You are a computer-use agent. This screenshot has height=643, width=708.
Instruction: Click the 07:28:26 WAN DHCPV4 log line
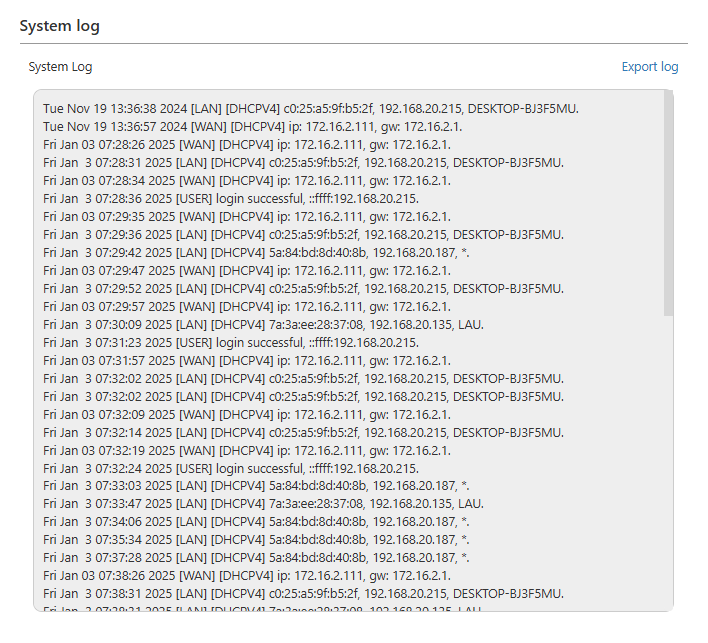[x=246, y=145]
